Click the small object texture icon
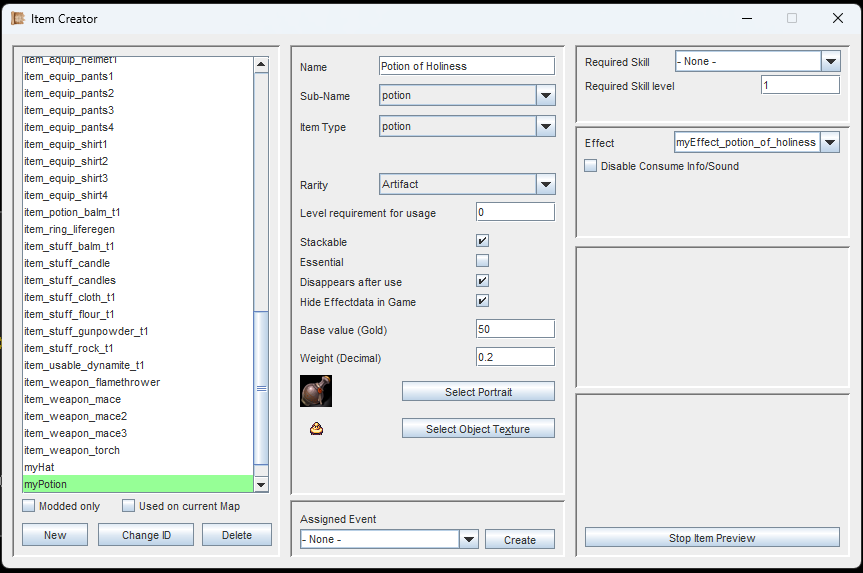The width and height of the screenshot is (863, 573). [316, 429]
